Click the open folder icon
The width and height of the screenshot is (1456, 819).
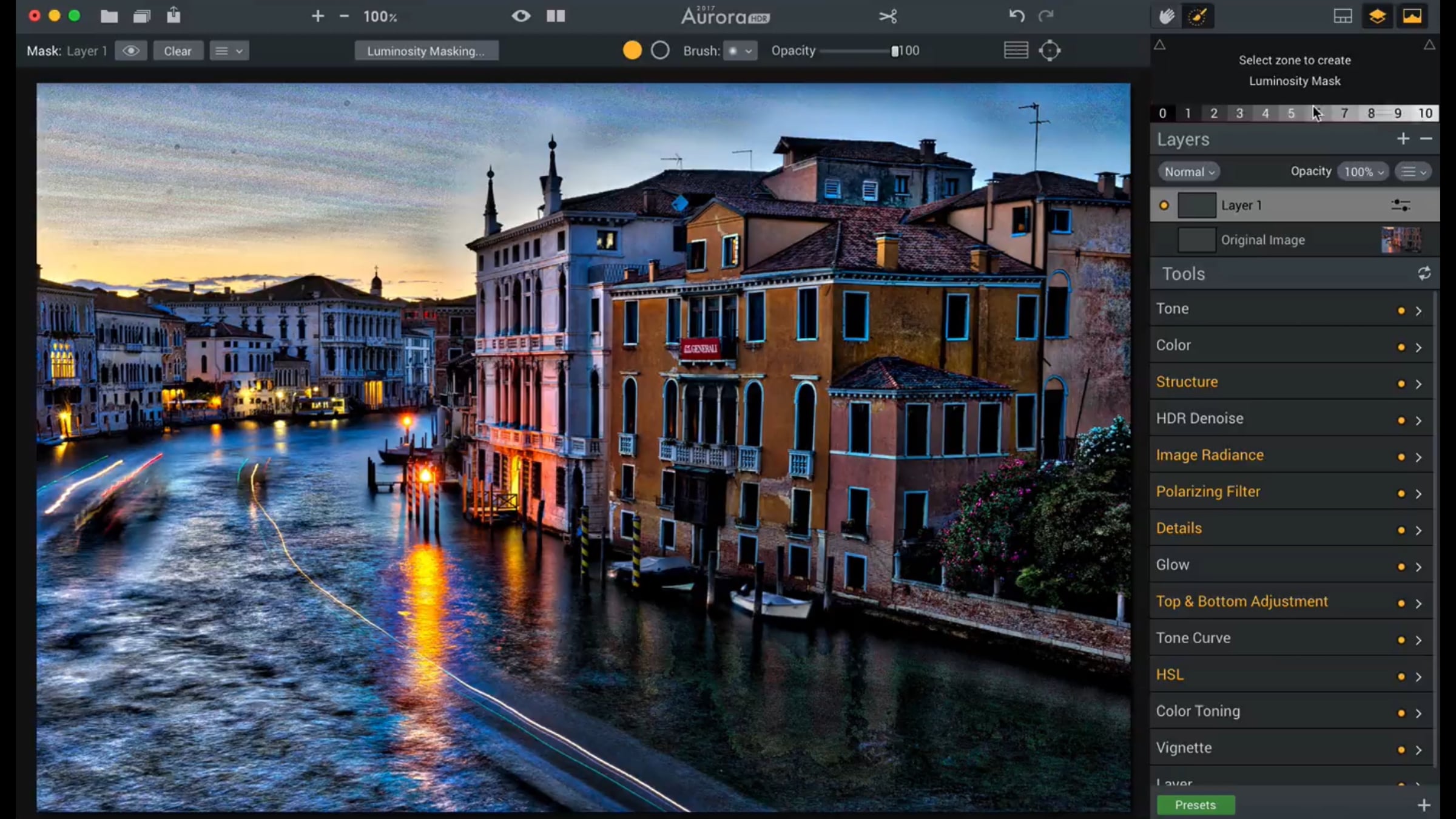coord(109,16)
